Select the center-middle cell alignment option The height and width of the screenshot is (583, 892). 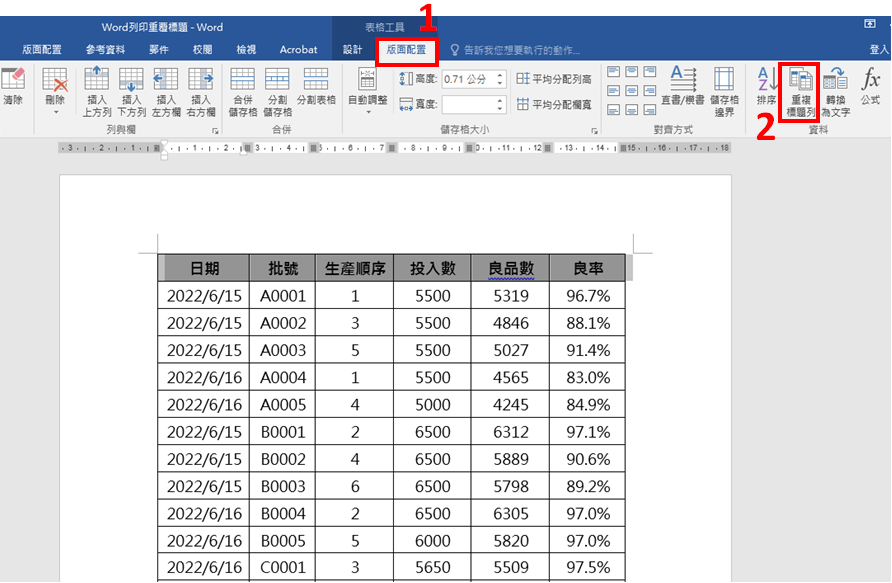[632, 91]
